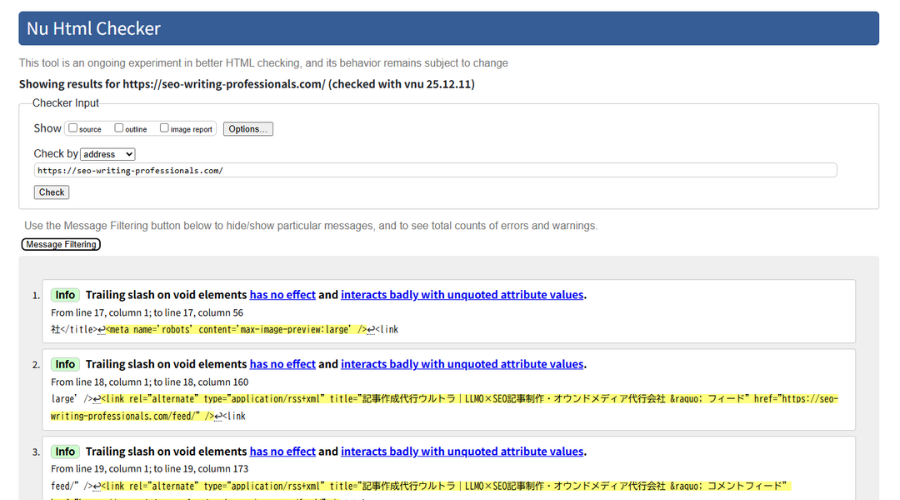
Task: Click the Info badge in message 3
Action: tap(65, 452)
